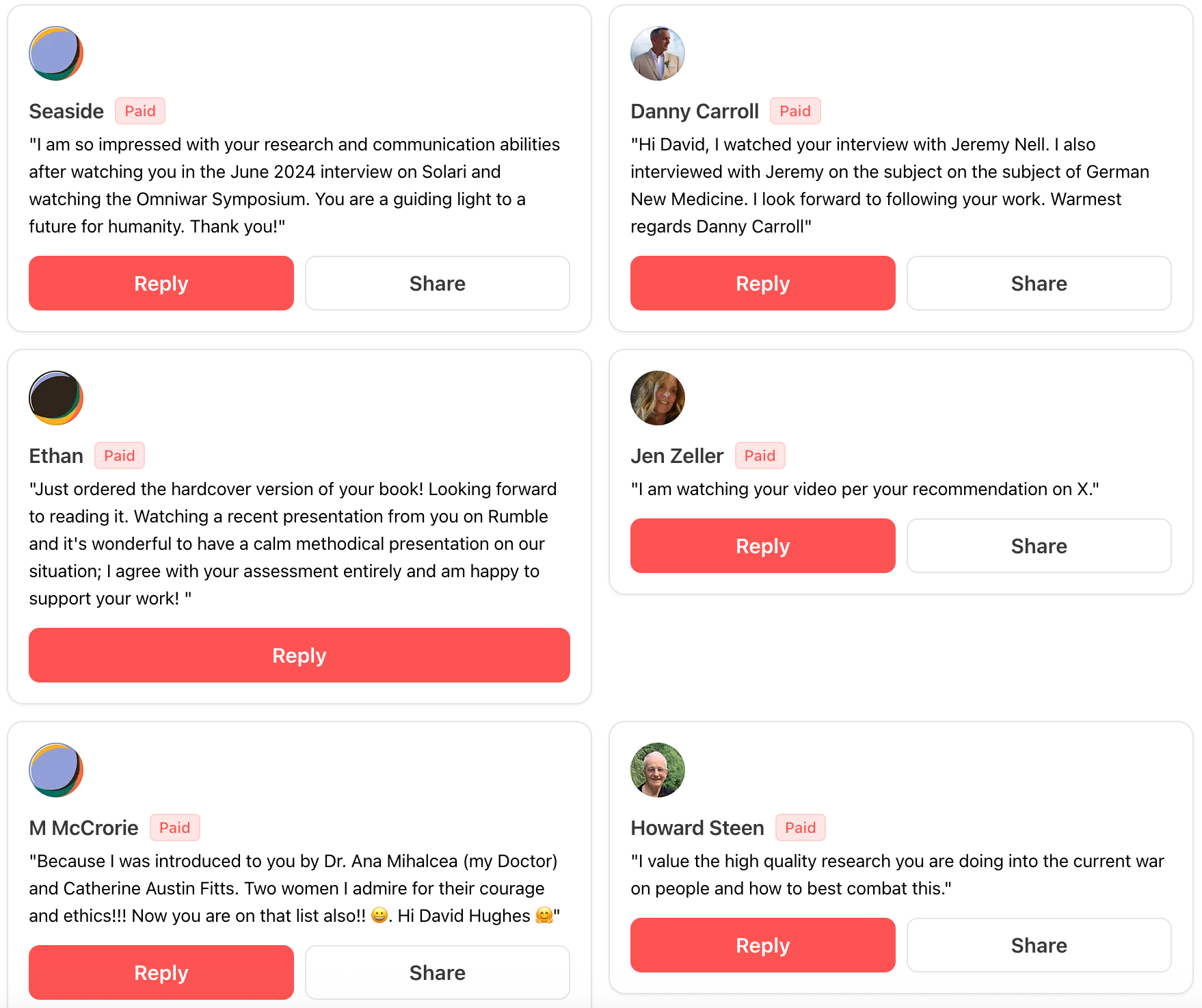Share M McCrorie's comment
The width and height of the screenshot is (1202, 1008).
coord(437,972)
